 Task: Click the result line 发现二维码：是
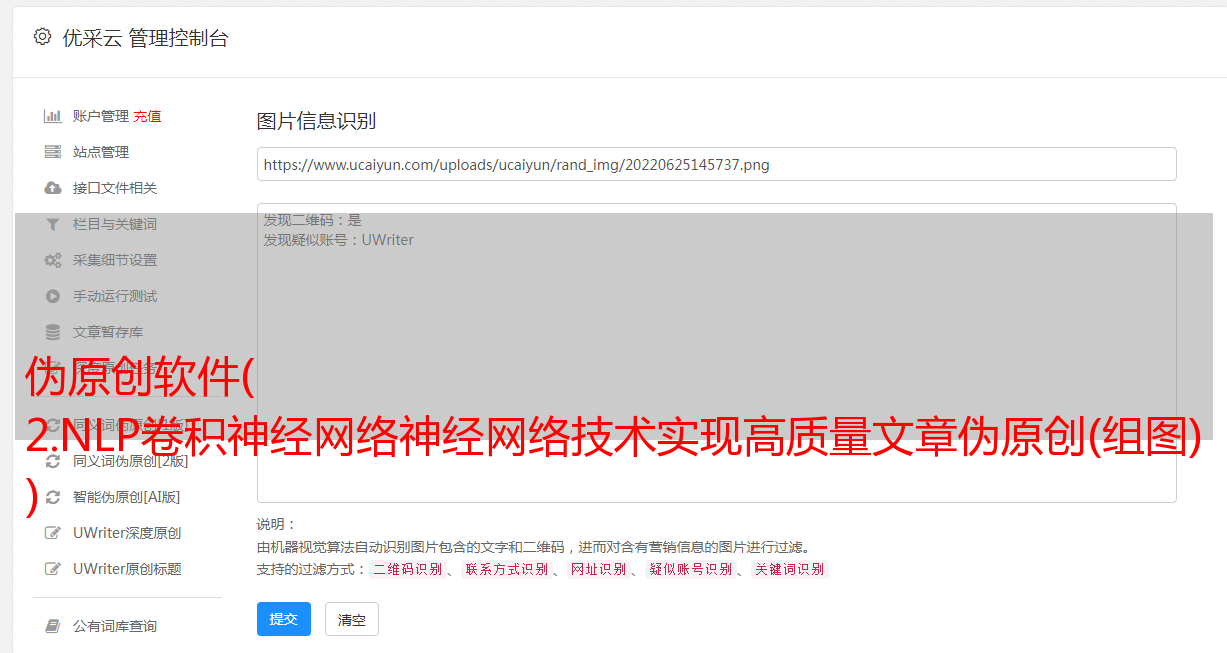[x=313, y=220]
